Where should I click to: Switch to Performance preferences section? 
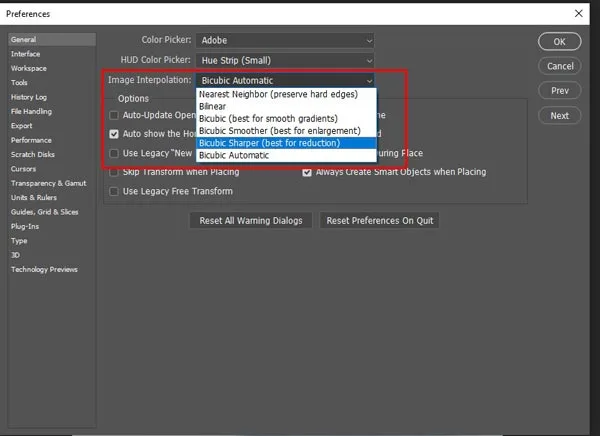coord(31,141)
